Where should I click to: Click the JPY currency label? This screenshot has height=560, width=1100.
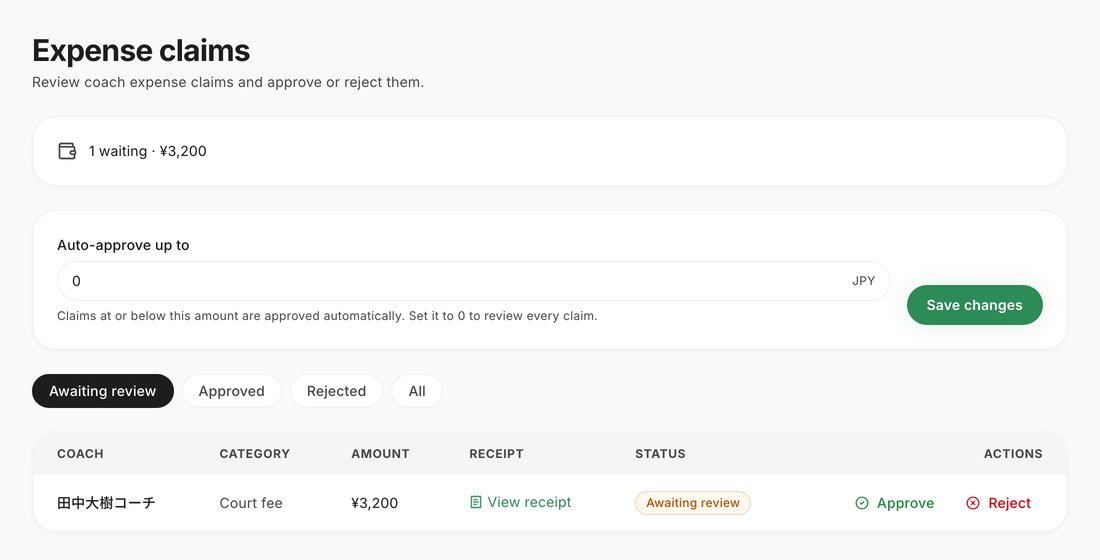coord(864,281)
